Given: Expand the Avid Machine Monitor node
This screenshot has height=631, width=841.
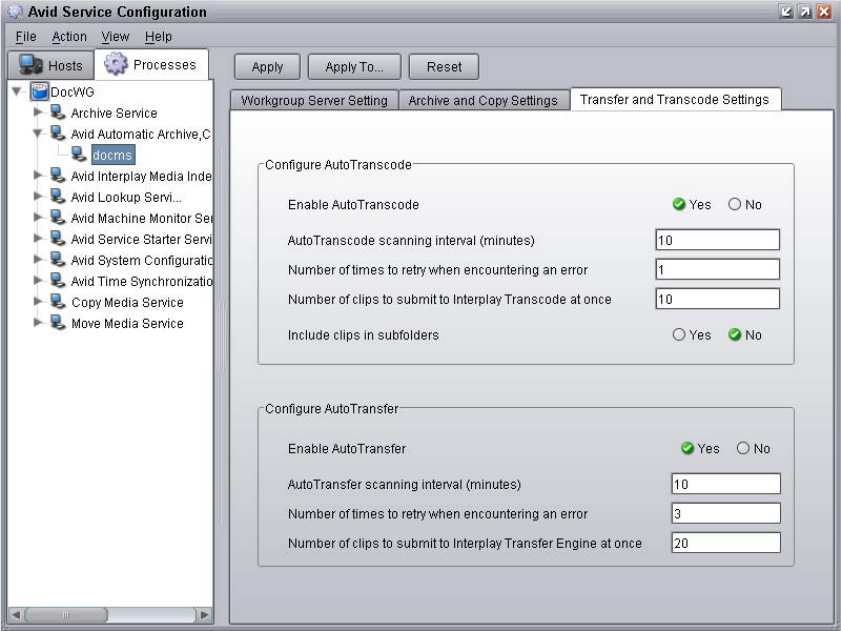Looking at the screenshot, I should [x=38, y=217].
